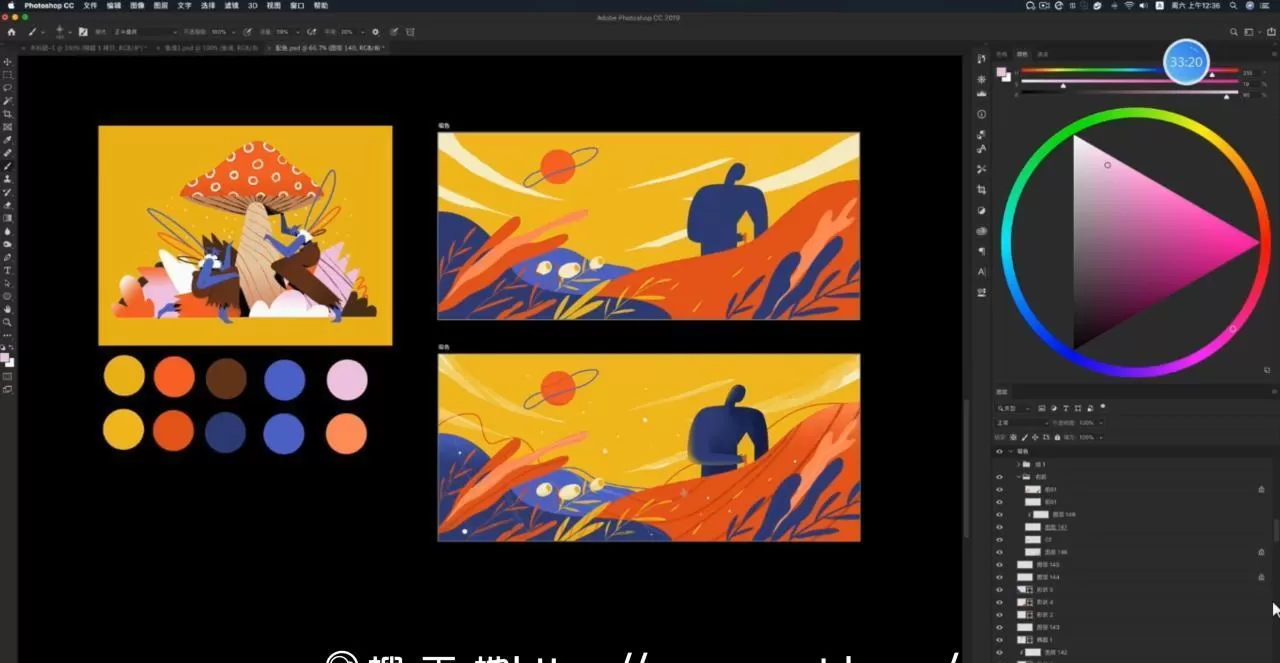Select the Hand tool
This screenshot has width=1280, height=663.
click(x=8, y=309)
